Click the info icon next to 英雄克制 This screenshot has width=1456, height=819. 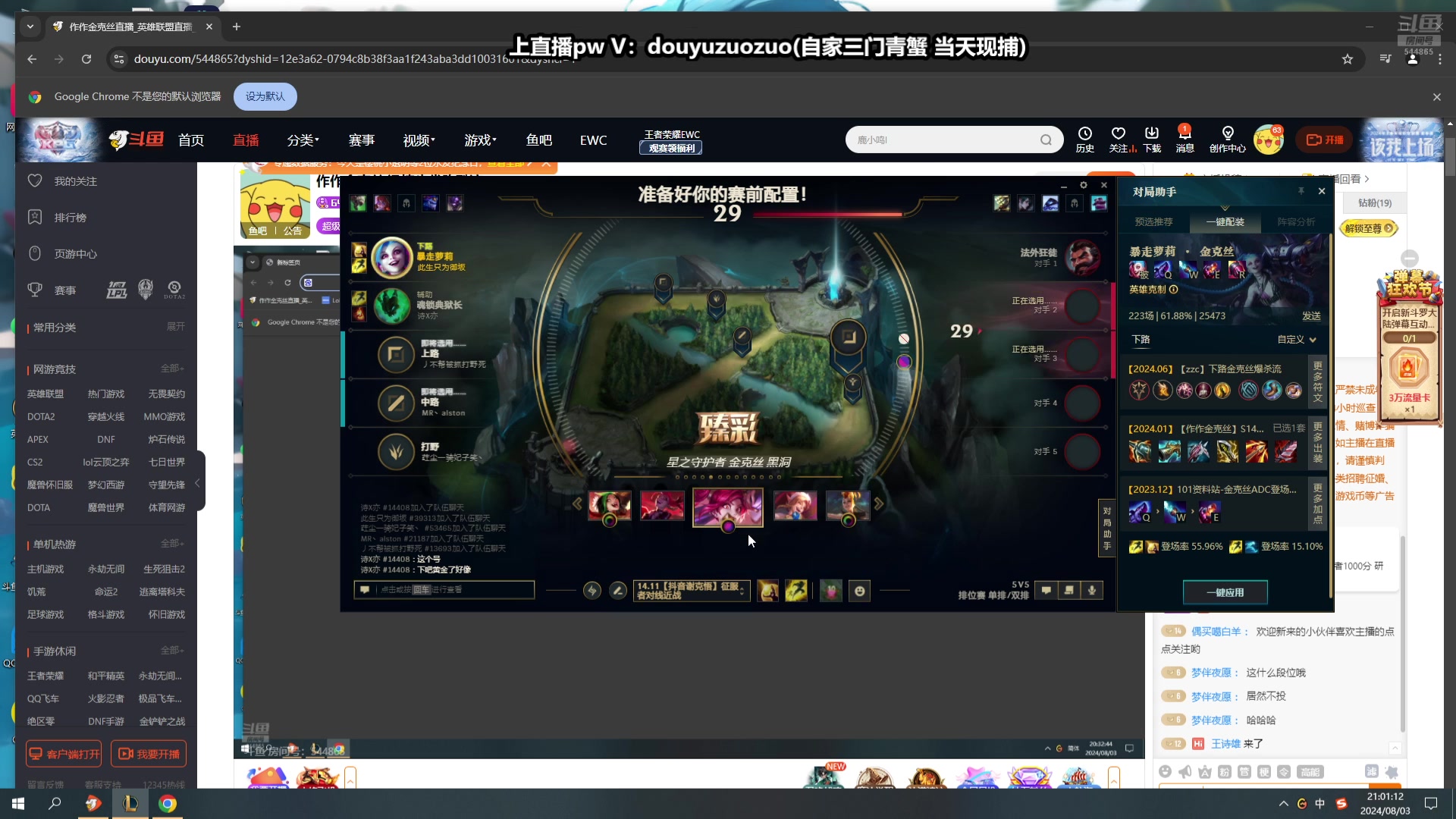coord(1173,290)
